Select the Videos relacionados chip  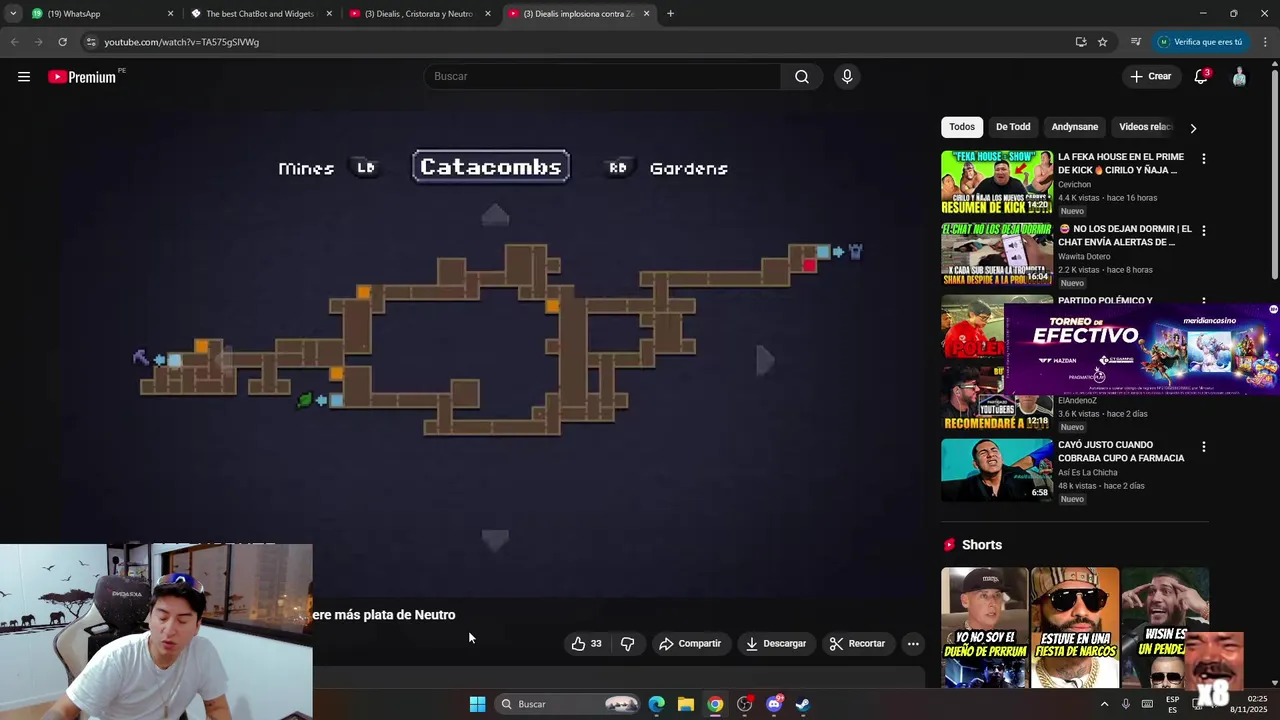coord(1146,127)
